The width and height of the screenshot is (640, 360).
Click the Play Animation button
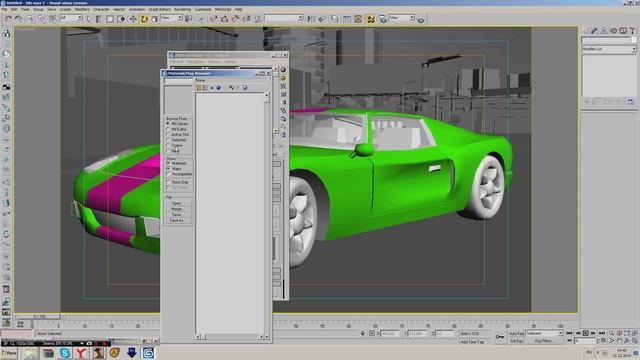click(585, 333)
